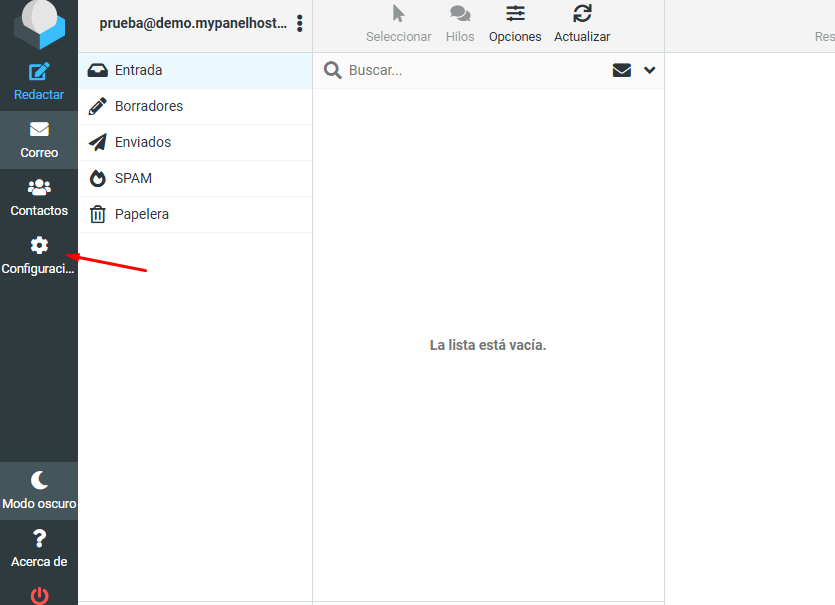Open the Acerca de help item
The height and width of the screenshot is (605, 835).
pos(39,549)
